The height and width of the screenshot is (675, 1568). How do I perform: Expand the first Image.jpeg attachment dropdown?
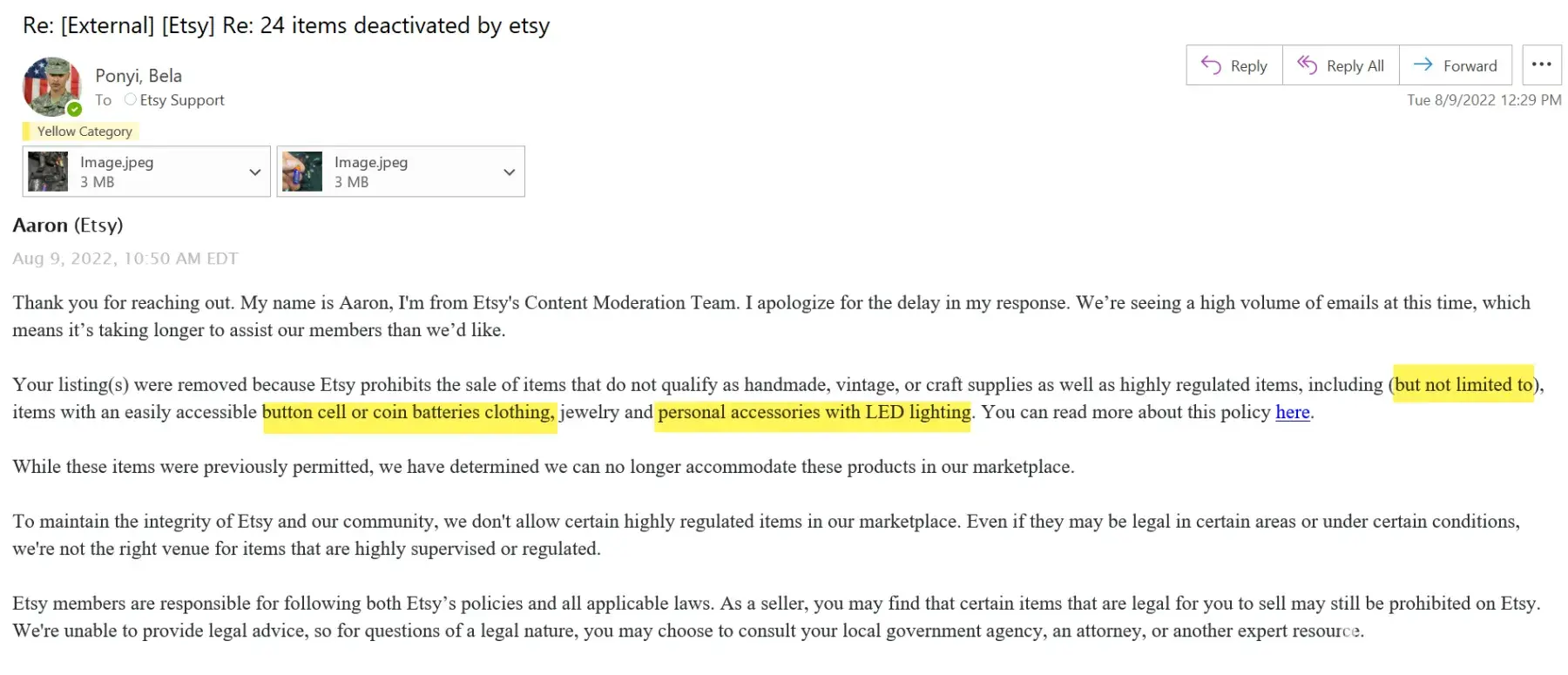pyautogui.click(x=254, y=172)
